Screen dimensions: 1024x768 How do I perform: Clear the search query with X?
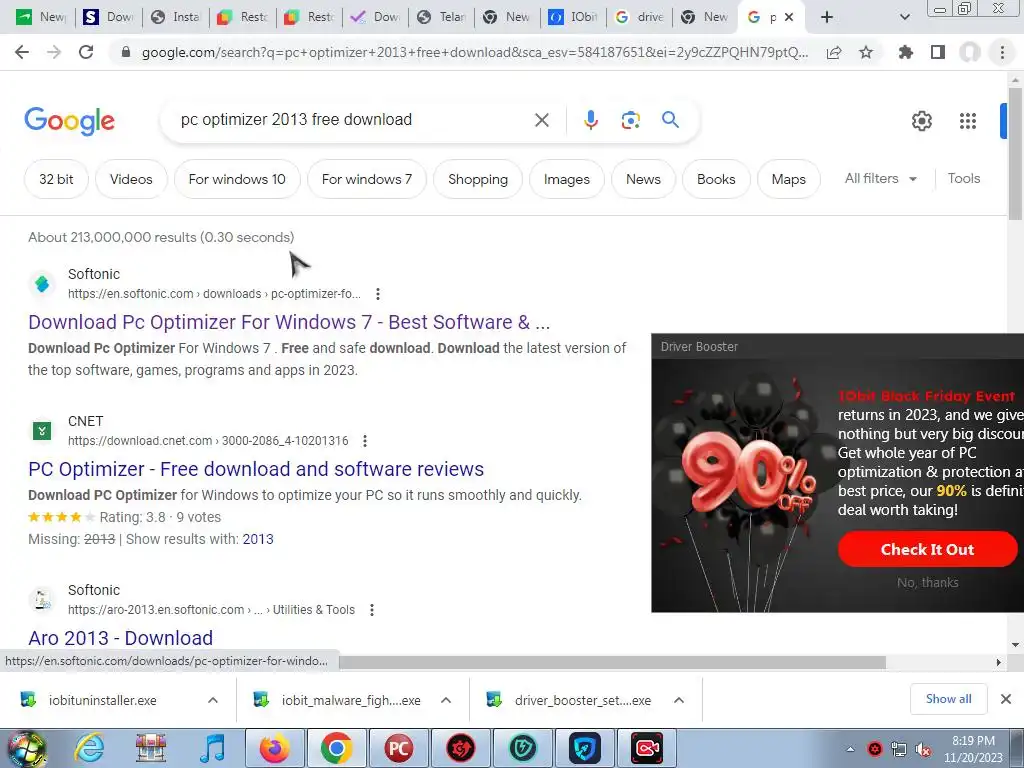(x=541, y=120)
